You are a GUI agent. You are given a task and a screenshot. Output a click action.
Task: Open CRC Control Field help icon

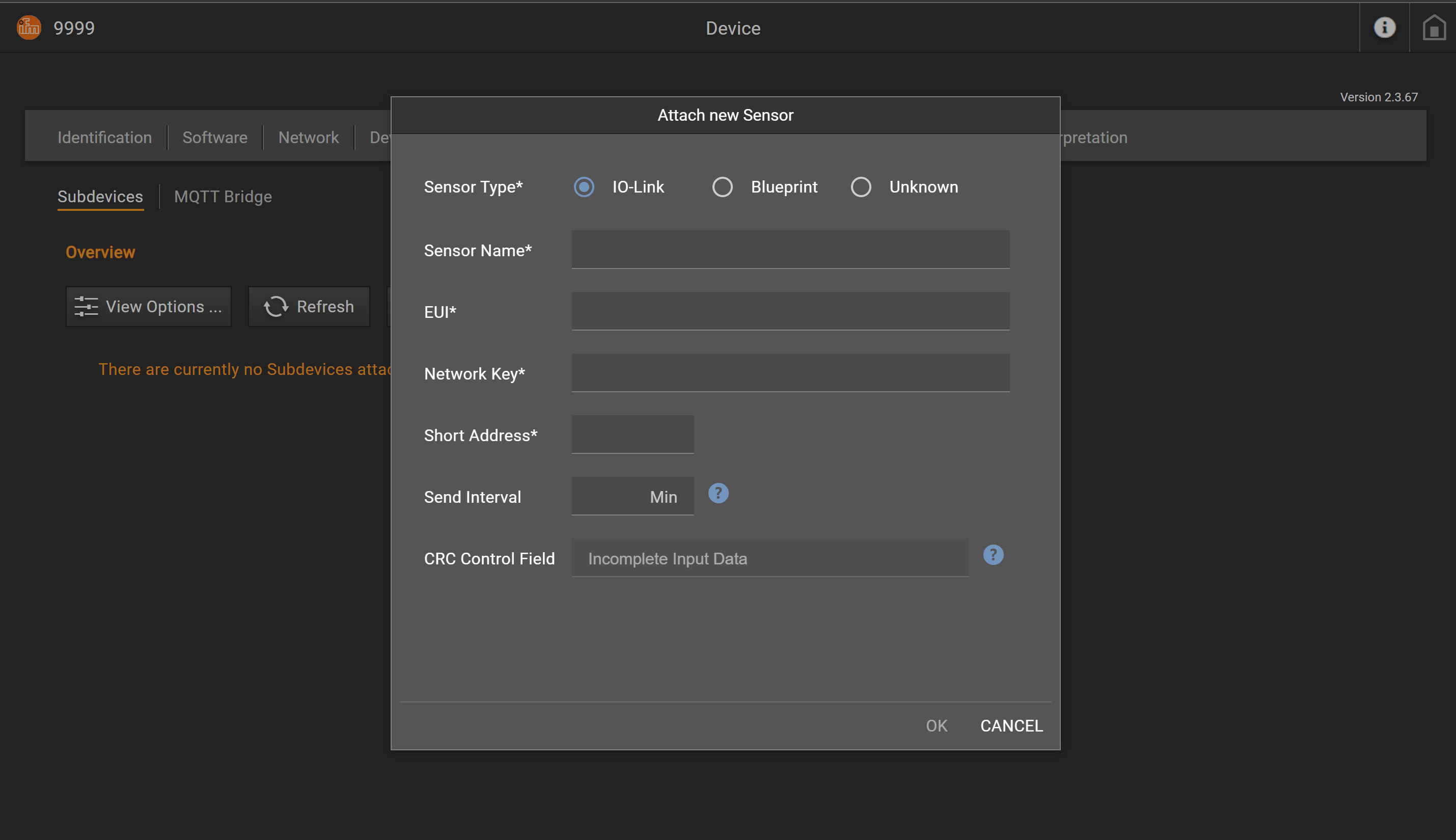pos(993,555)
